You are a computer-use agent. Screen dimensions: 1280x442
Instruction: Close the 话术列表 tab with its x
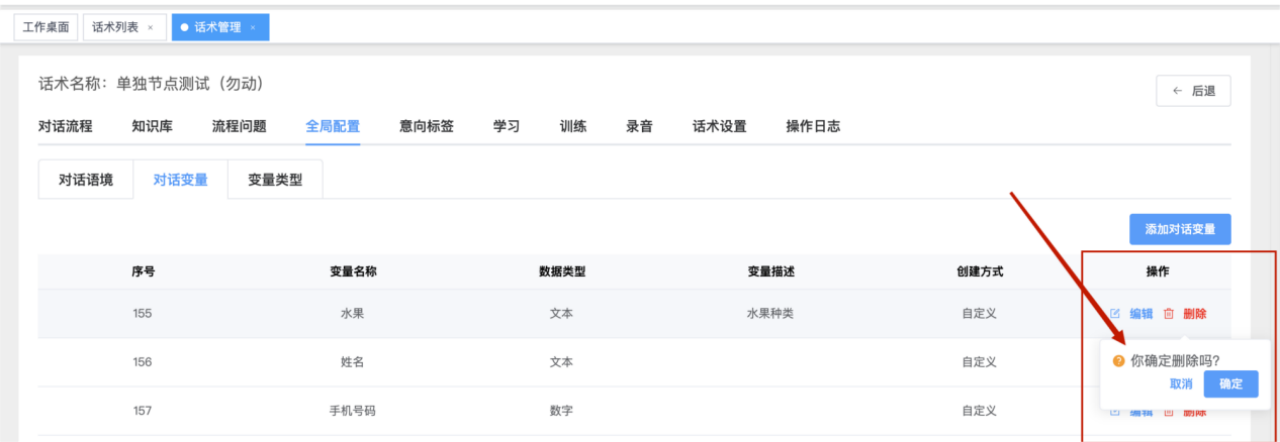click(150, 28)
